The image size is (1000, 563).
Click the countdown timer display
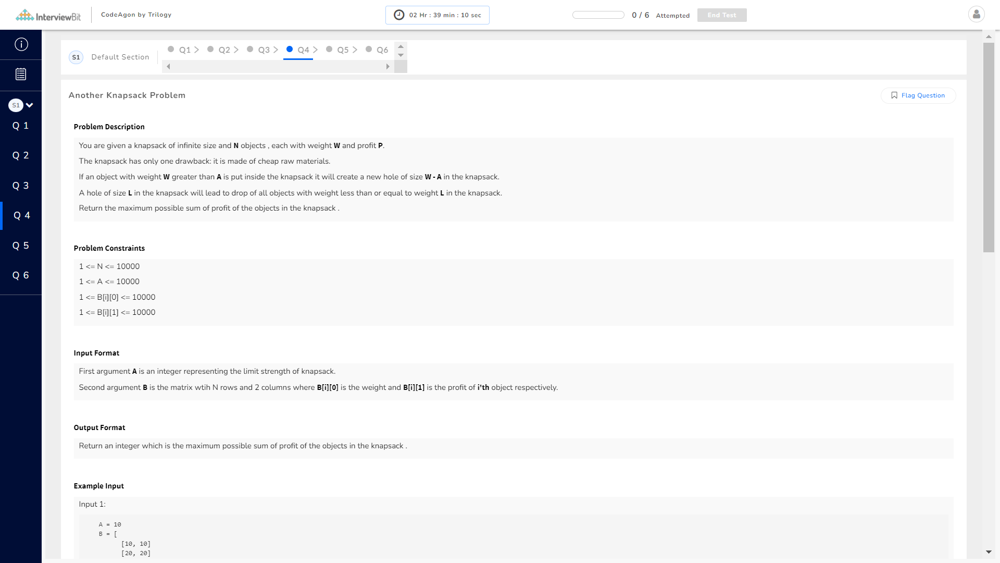point(438,15)
